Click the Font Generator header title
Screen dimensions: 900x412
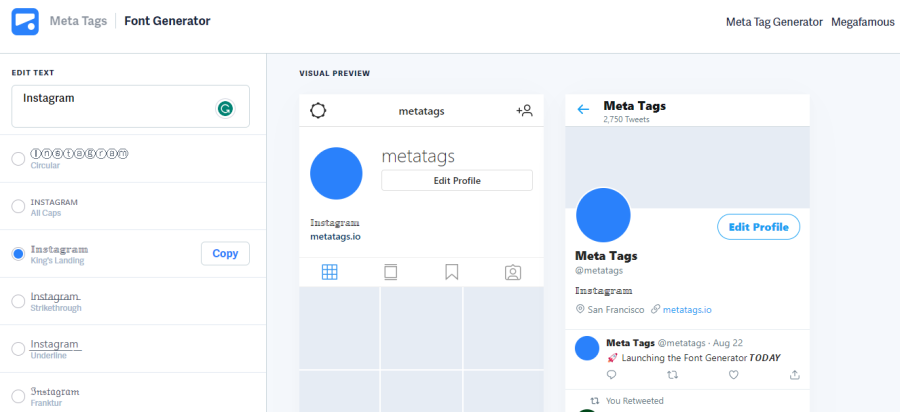point(168,21)
